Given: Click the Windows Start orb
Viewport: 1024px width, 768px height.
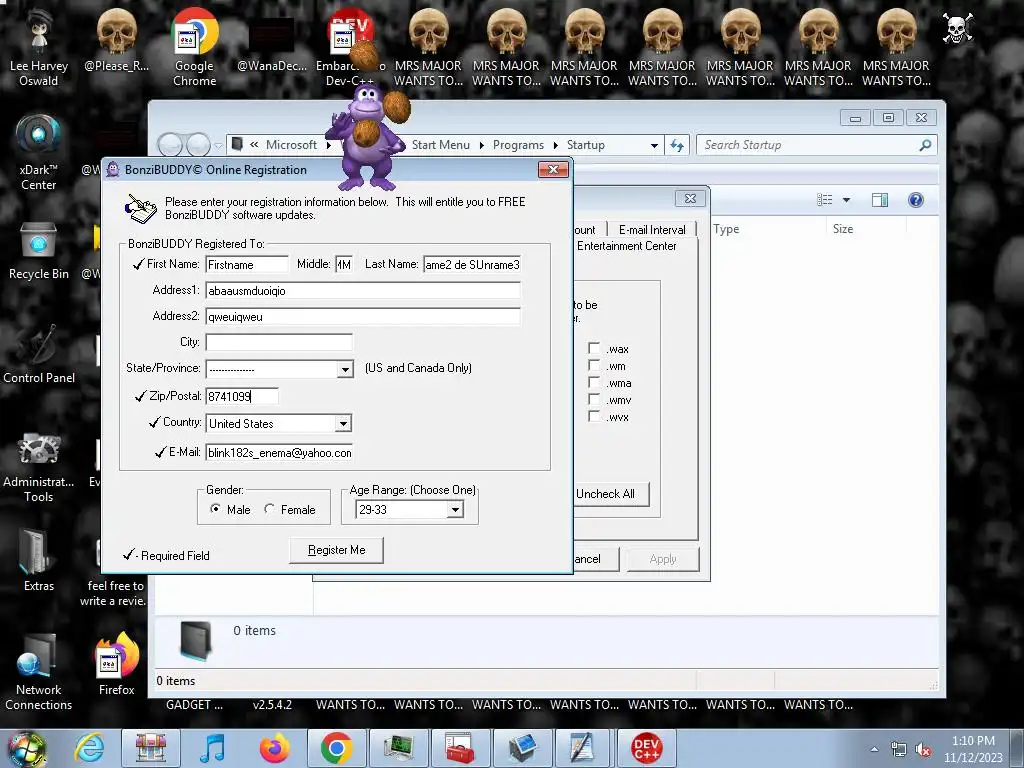Looking at the screenshot, I should click(x=26, y=748).
